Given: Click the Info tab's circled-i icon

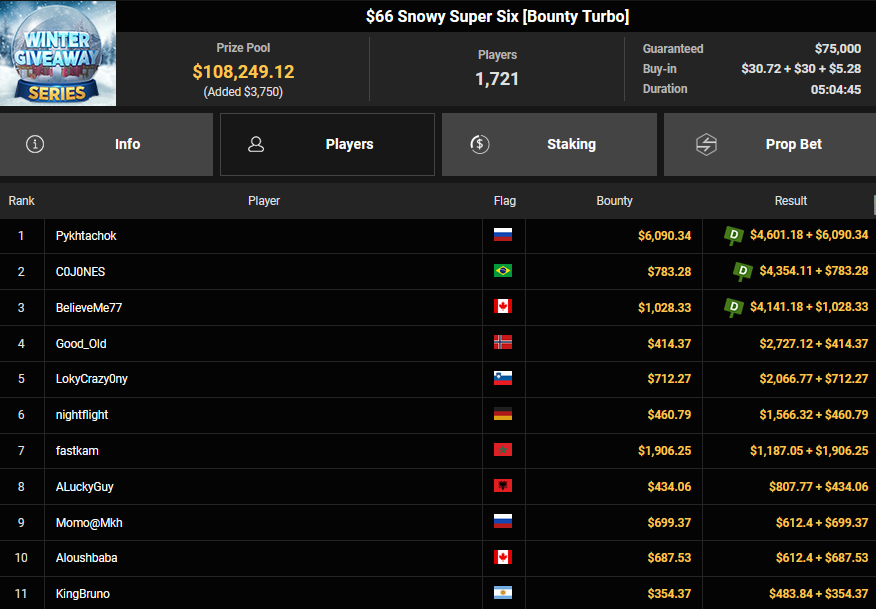Looking at the screenshot, I should (36, 144).
